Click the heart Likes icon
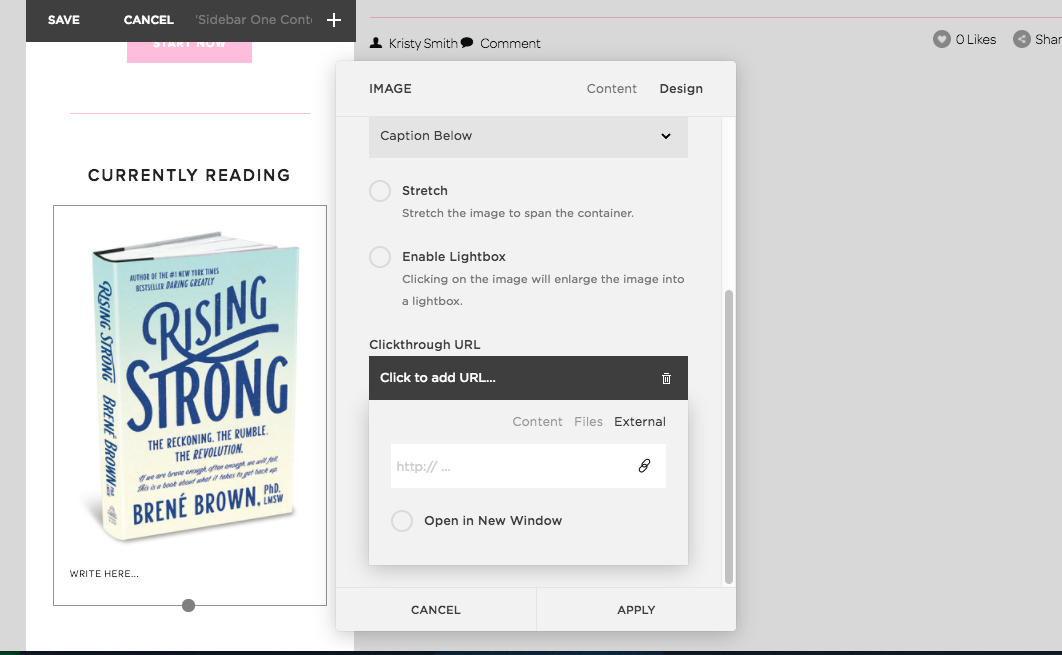The image size is (1062, 655). pos(941,39)
